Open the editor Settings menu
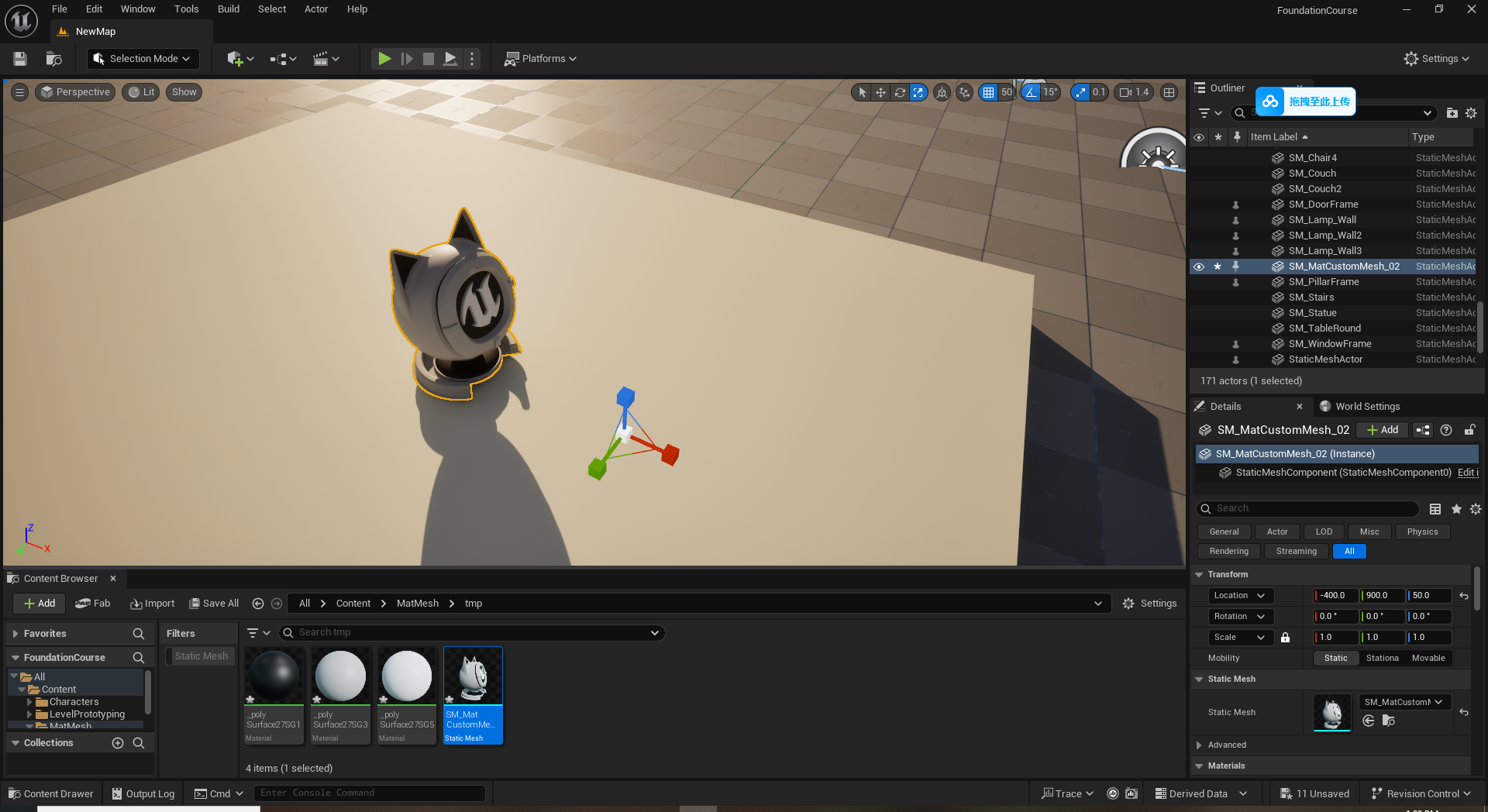This screenshot has width=1488, height=812. [x=1436, y=59]
